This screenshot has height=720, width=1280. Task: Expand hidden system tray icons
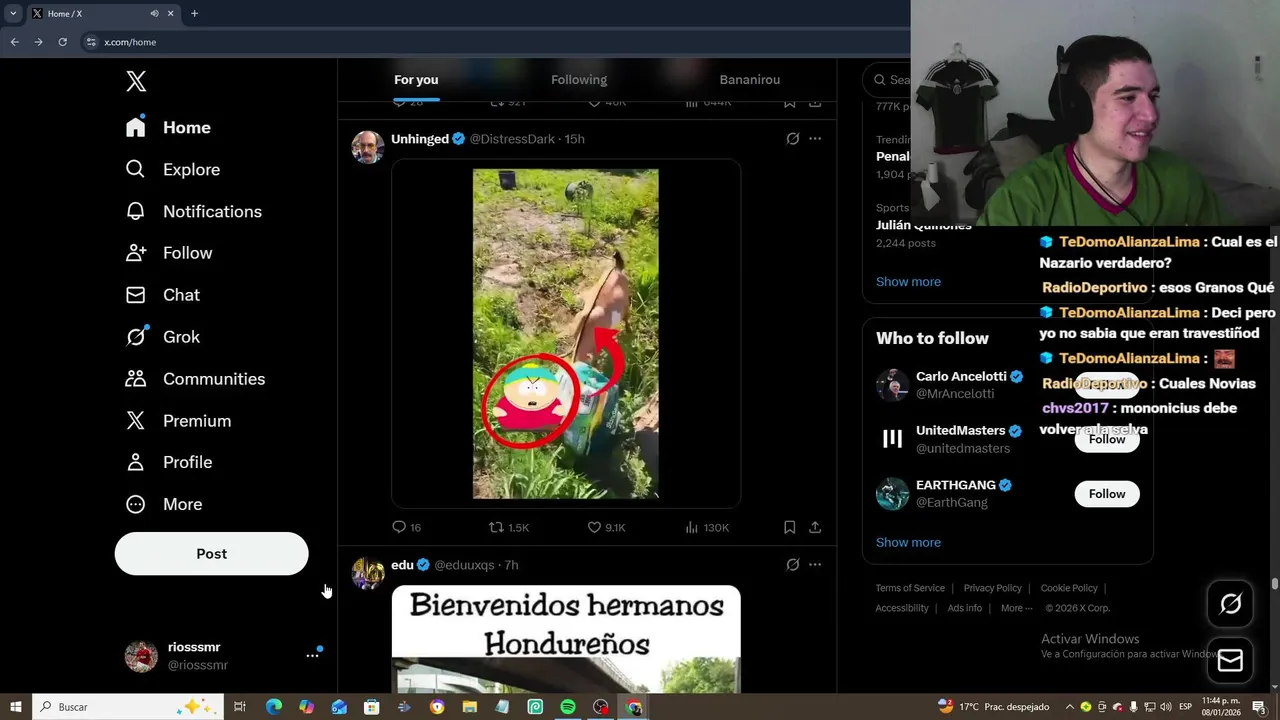(1069, 707)
